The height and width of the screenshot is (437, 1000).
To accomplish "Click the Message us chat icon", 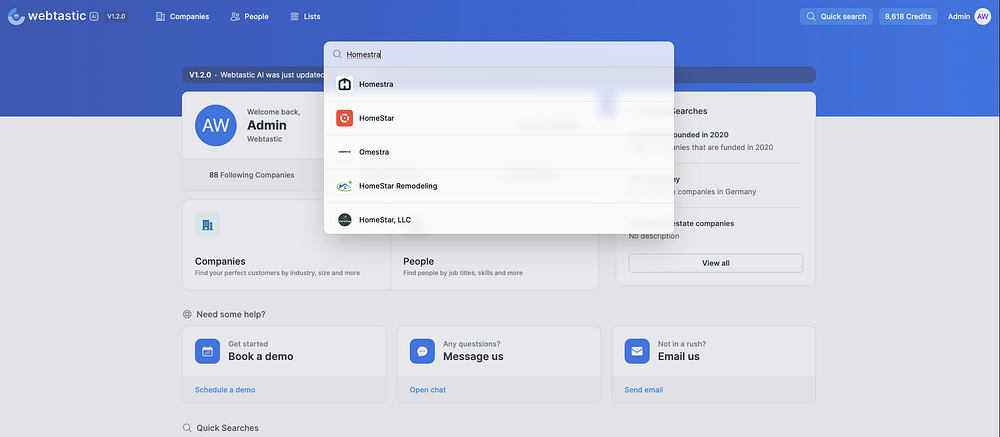I will tap(422, 351).
